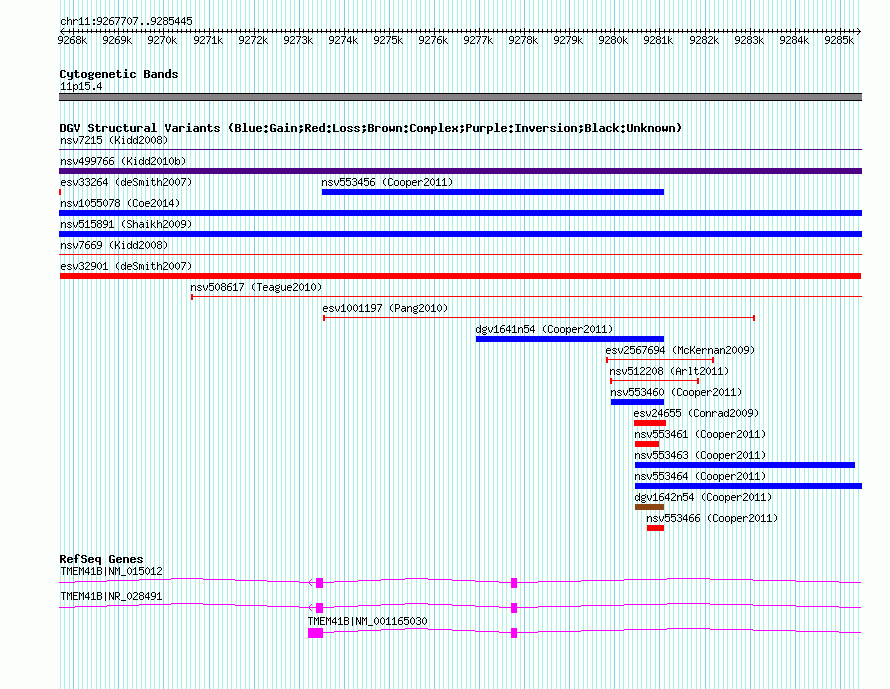Click the nsv553464 (Cooper2011) blue bar
Image resolution: width=890 pixels, height=689 pixels.
click(748, 486)
